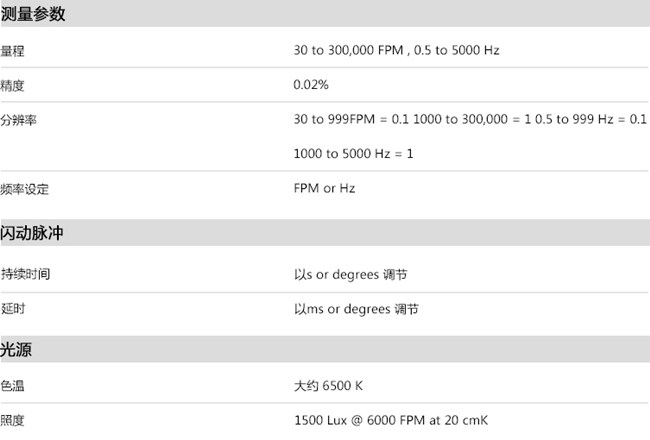Screen dimensions: 650x440
Task: Select the 延时 row label
Action: pyautogui.click(x=13, y=309)
